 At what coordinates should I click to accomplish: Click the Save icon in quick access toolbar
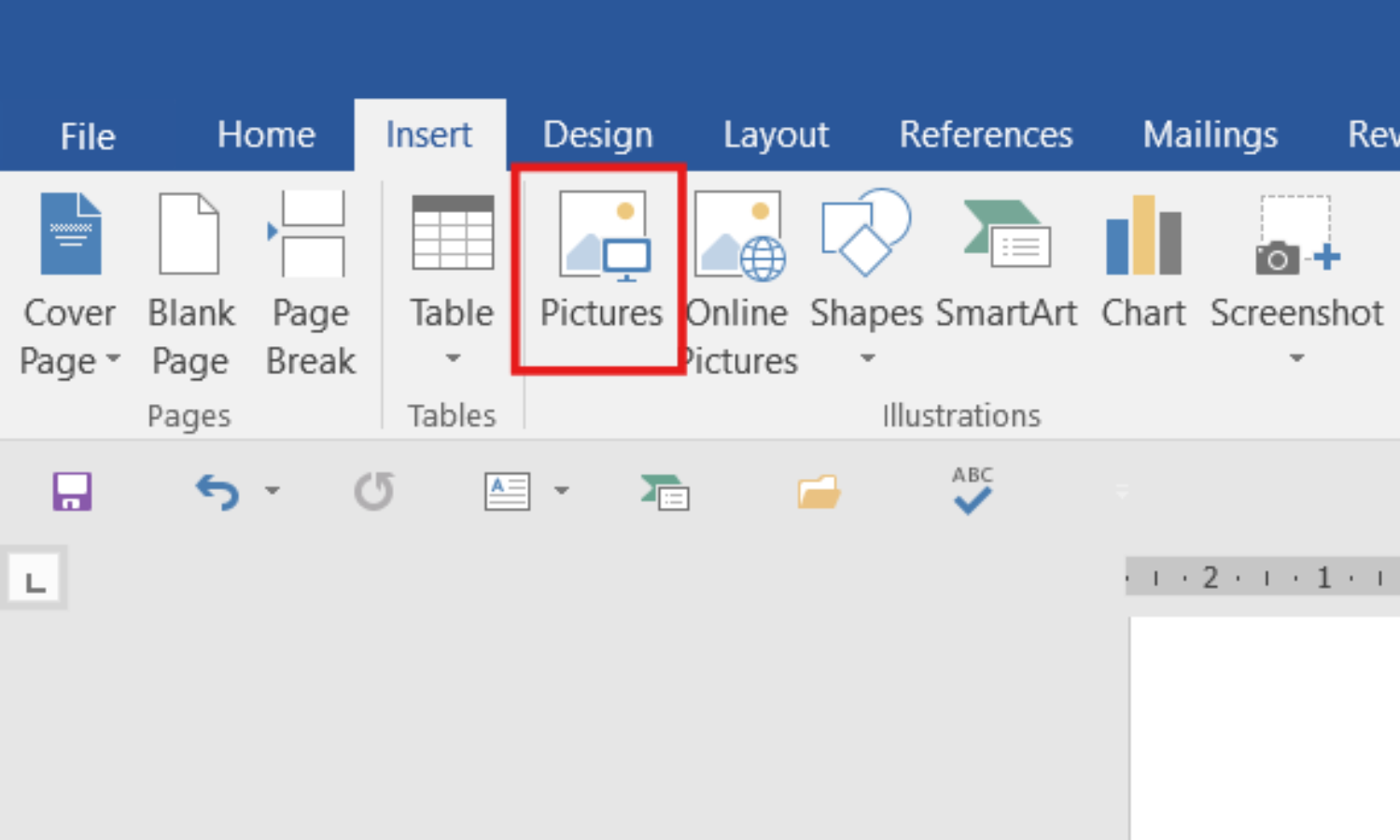click(x=72, y=492)
